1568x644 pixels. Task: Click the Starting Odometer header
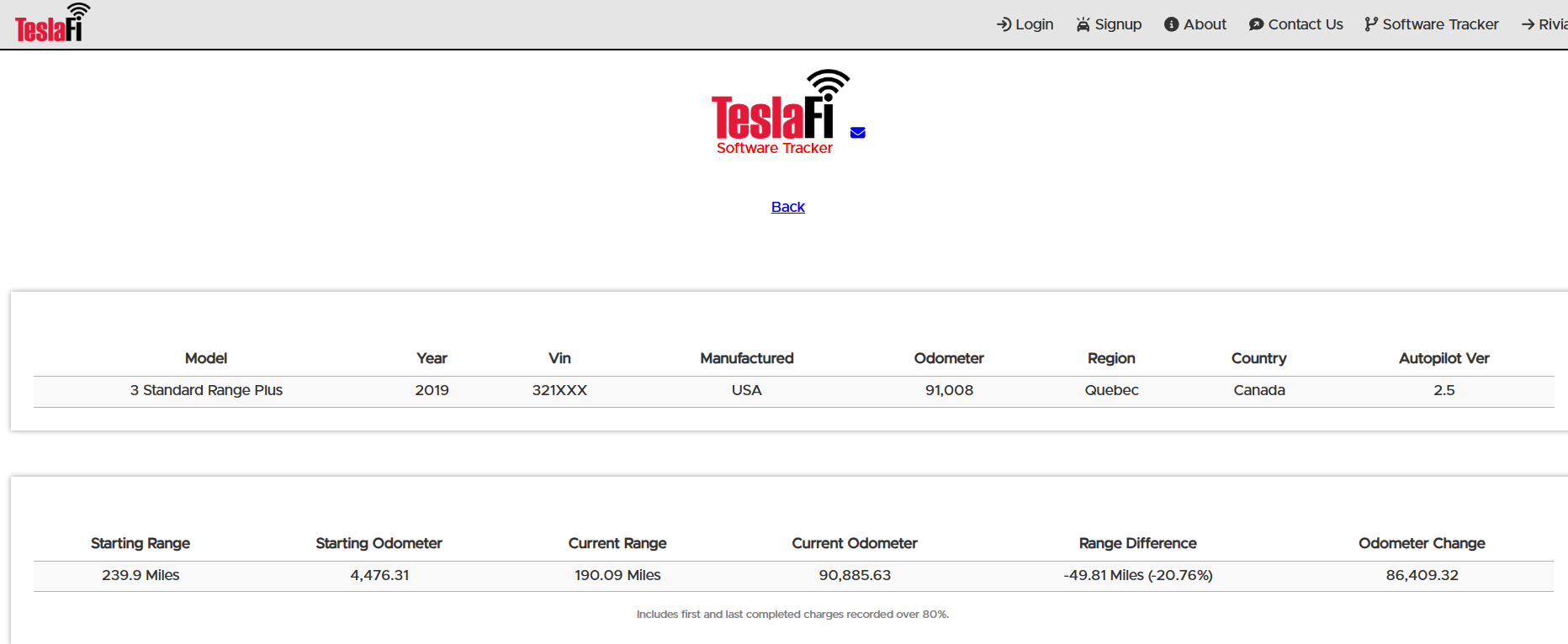click(x=379, y=543)
